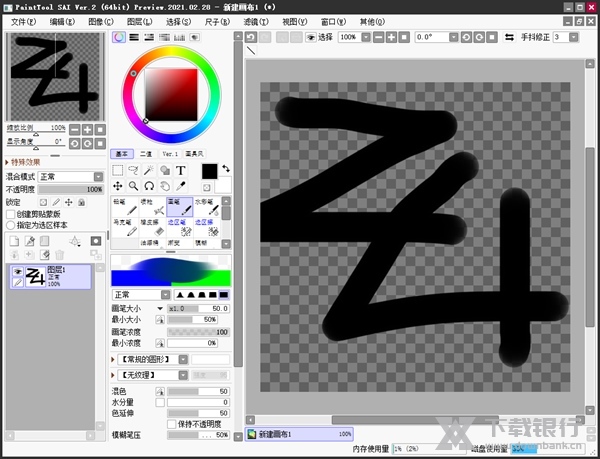Select the Eyedropper color picker tool
600x459 pixels.
181,186
